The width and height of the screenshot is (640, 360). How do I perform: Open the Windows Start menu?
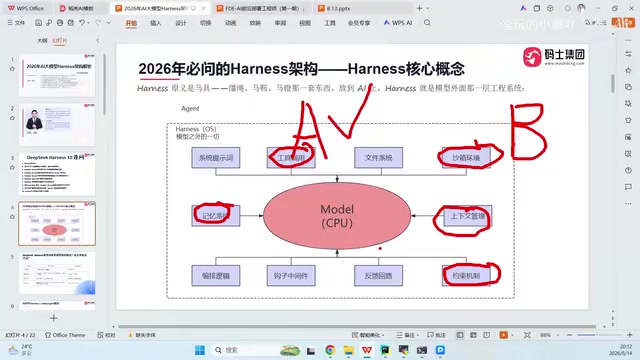coord(200,350)
